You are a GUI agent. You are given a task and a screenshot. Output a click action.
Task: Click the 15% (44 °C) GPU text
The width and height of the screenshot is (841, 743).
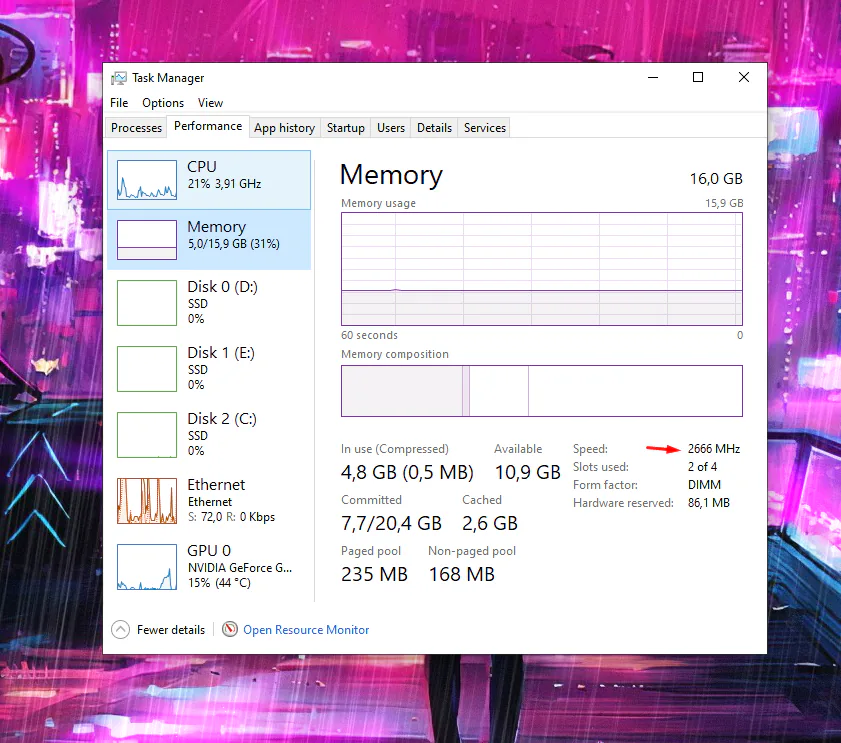219,583
